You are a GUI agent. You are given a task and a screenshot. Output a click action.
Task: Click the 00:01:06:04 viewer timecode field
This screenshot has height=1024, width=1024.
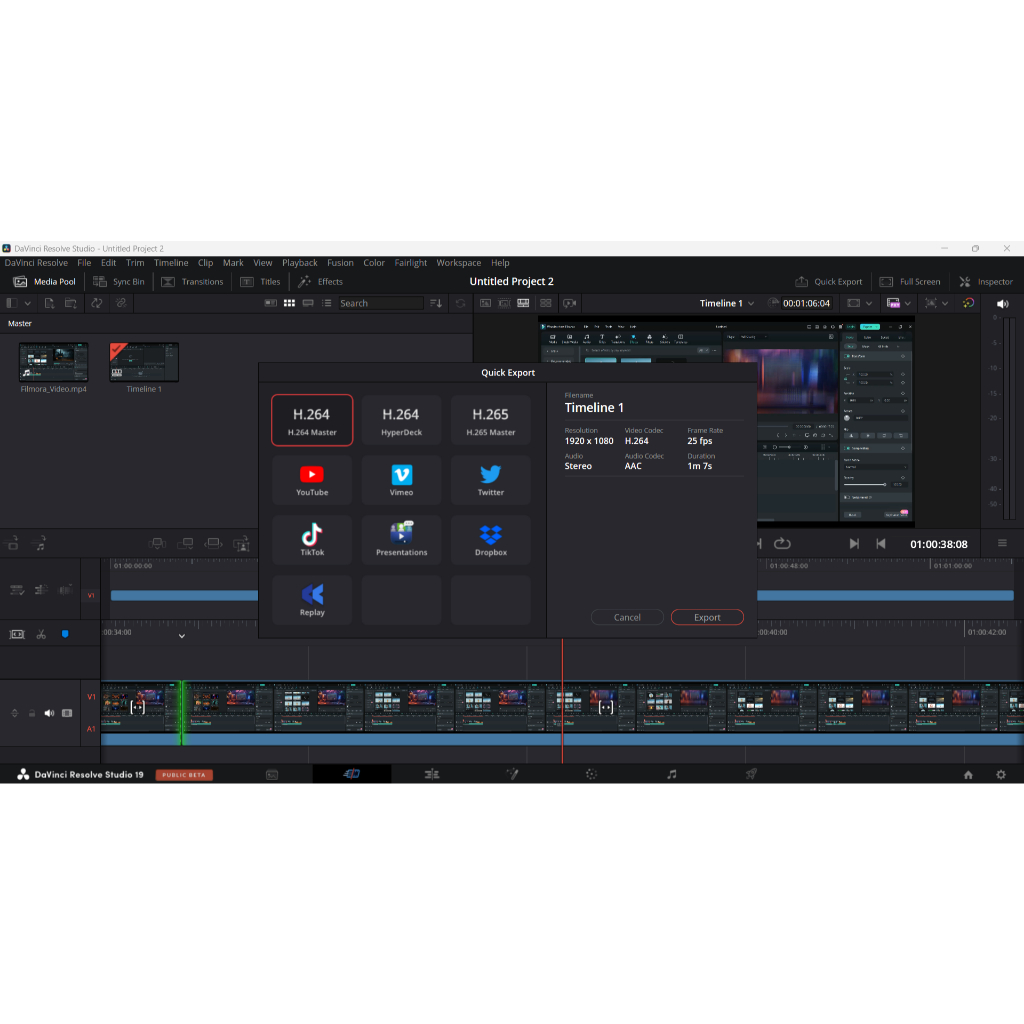click(806, 303)
